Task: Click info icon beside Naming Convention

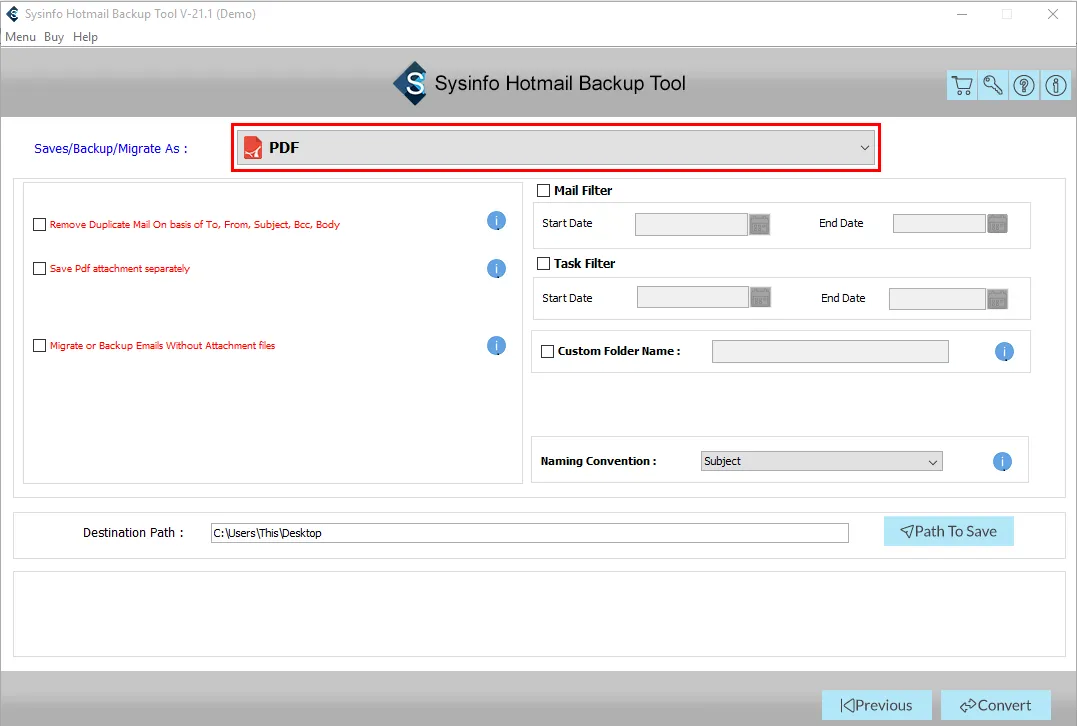Action: (1002, 462)
